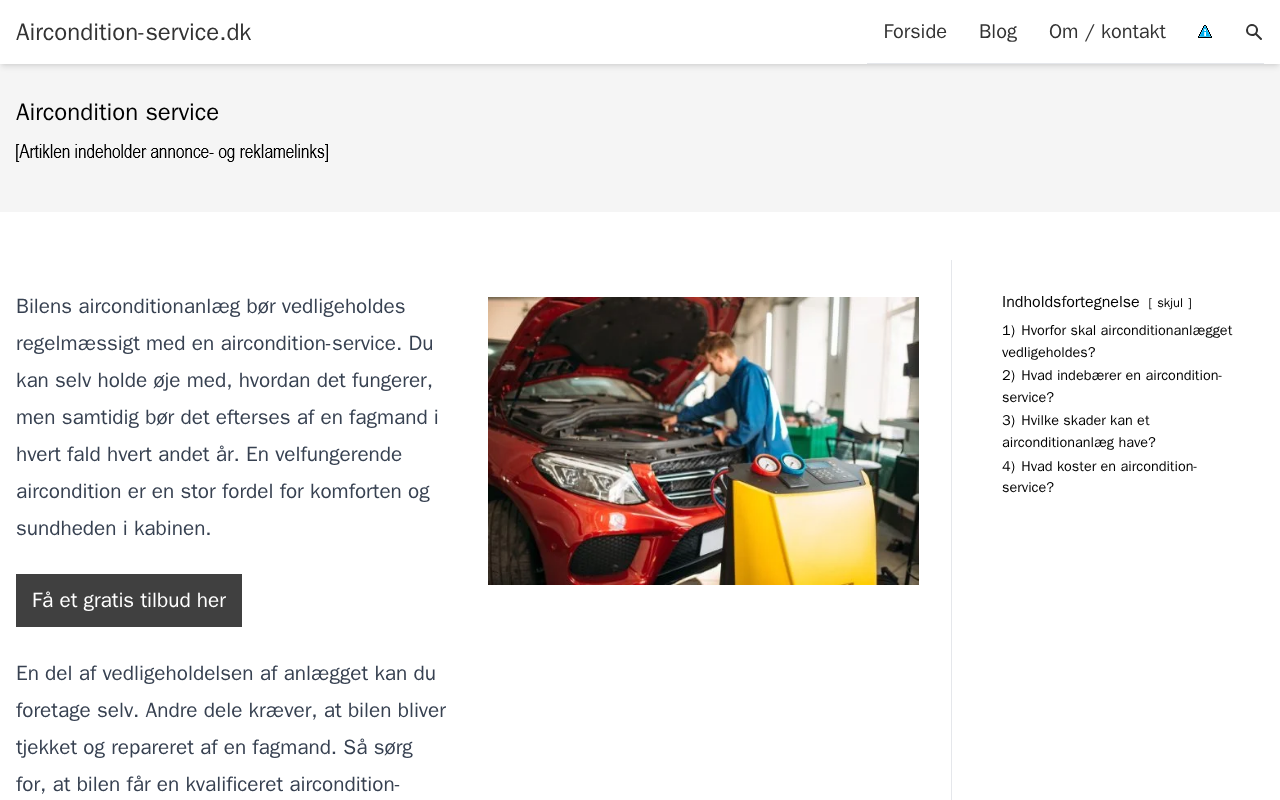The width and height of the screenshot is (1280, 800).
Task: Click the Indholdsfortegnelse sidebar title
Action: pos(1071,302)
